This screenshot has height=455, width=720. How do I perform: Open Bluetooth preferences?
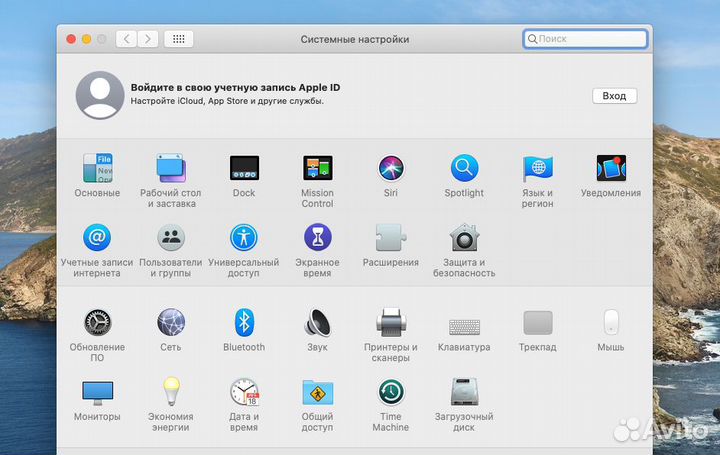click(244, 322)
